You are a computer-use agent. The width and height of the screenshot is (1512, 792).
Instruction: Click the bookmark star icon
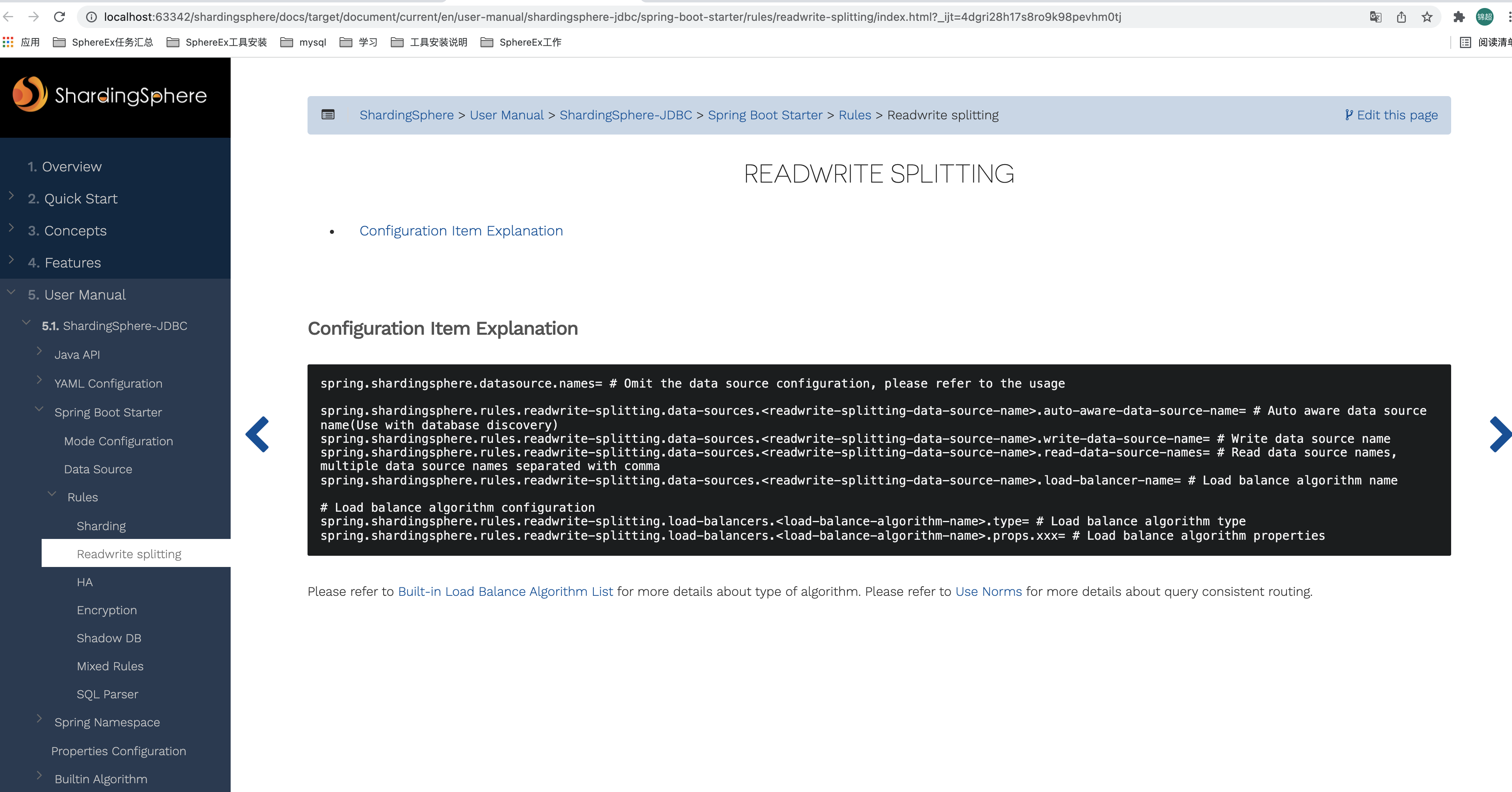(x=1427, y=17)
